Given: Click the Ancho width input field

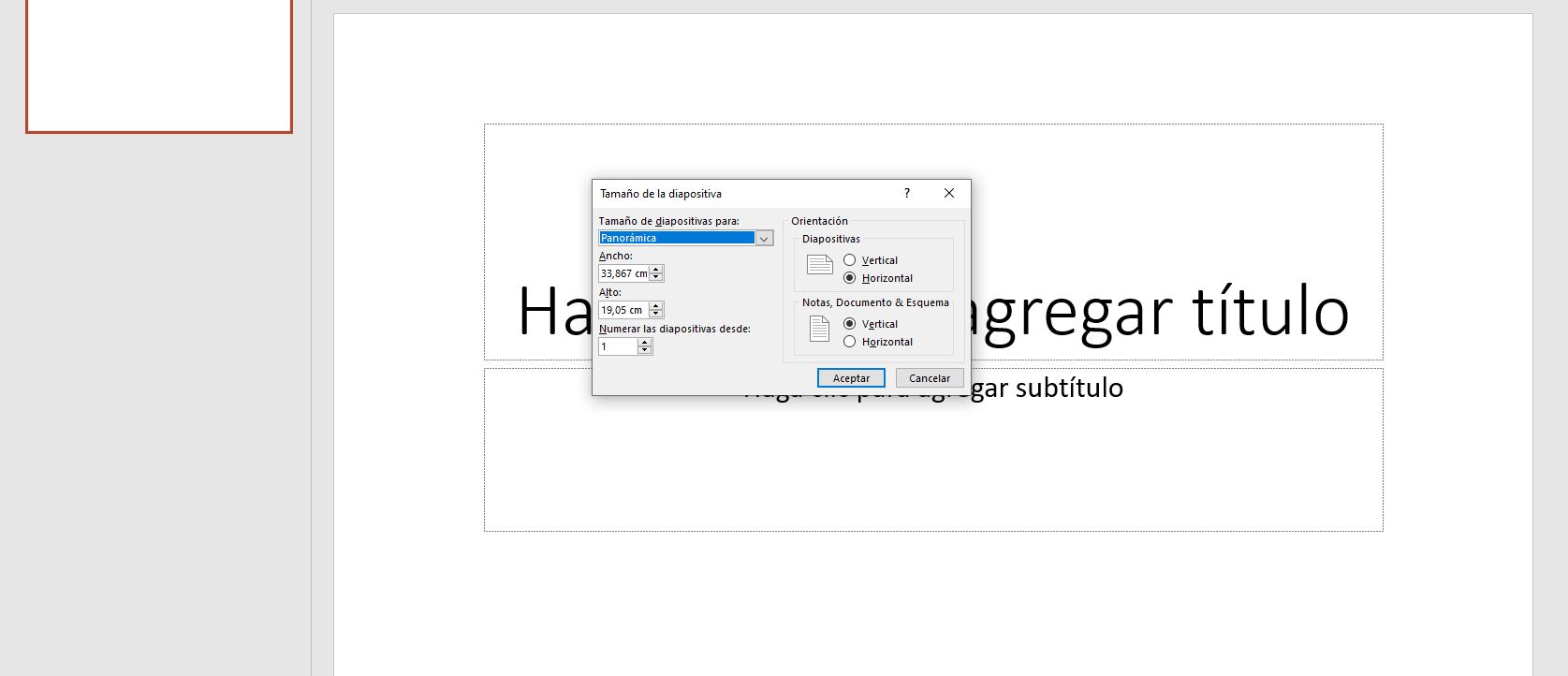Looking at the screenshot, I should point(624,273).
